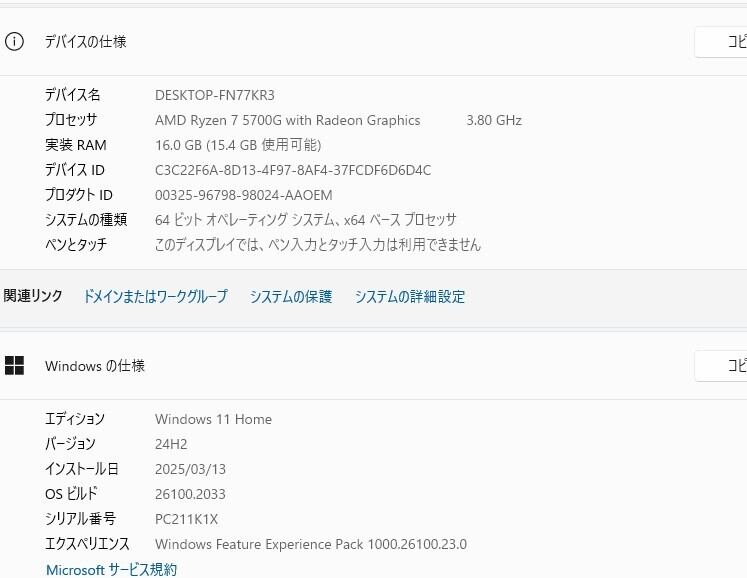Click the デバイス名 label
747x578 pixels.
(72, 95)
